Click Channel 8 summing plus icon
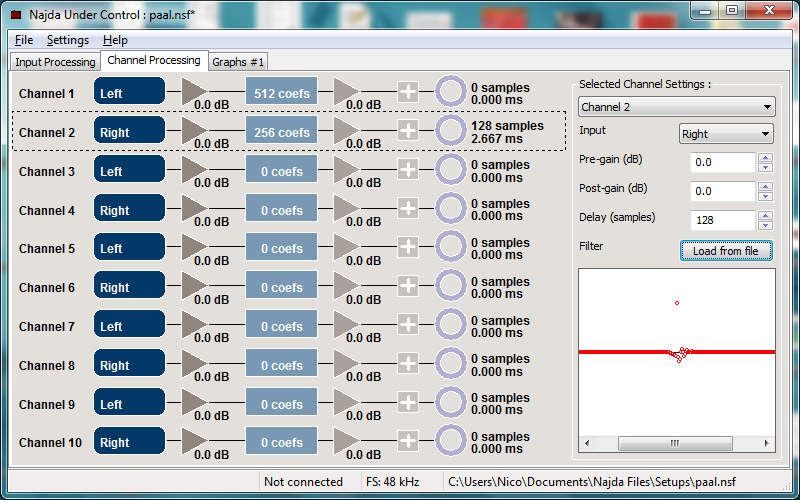Screen dimensions: 800x500 [x=408, y=364]
